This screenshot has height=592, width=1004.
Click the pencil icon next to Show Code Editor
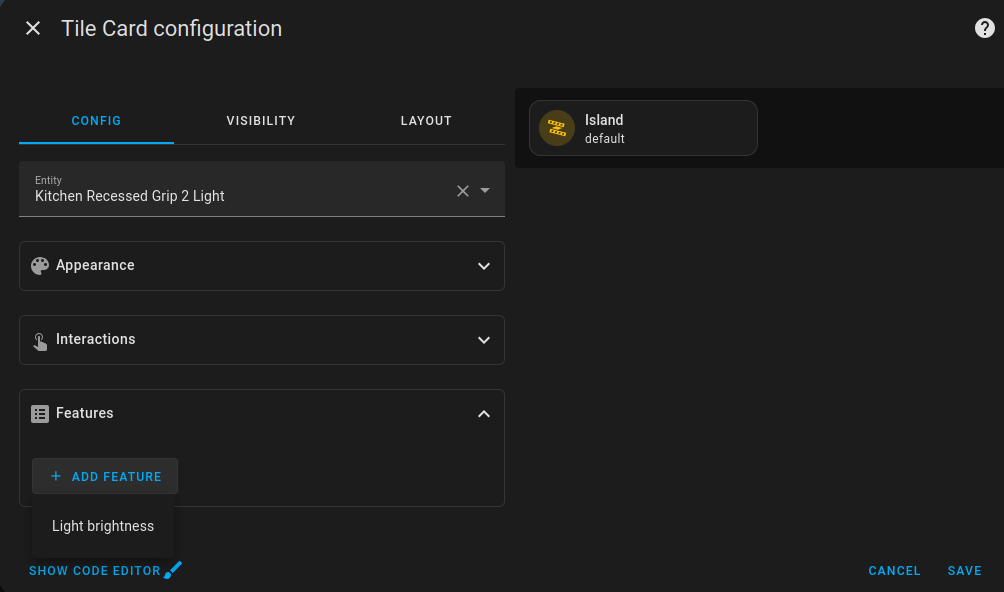point(172,570)
